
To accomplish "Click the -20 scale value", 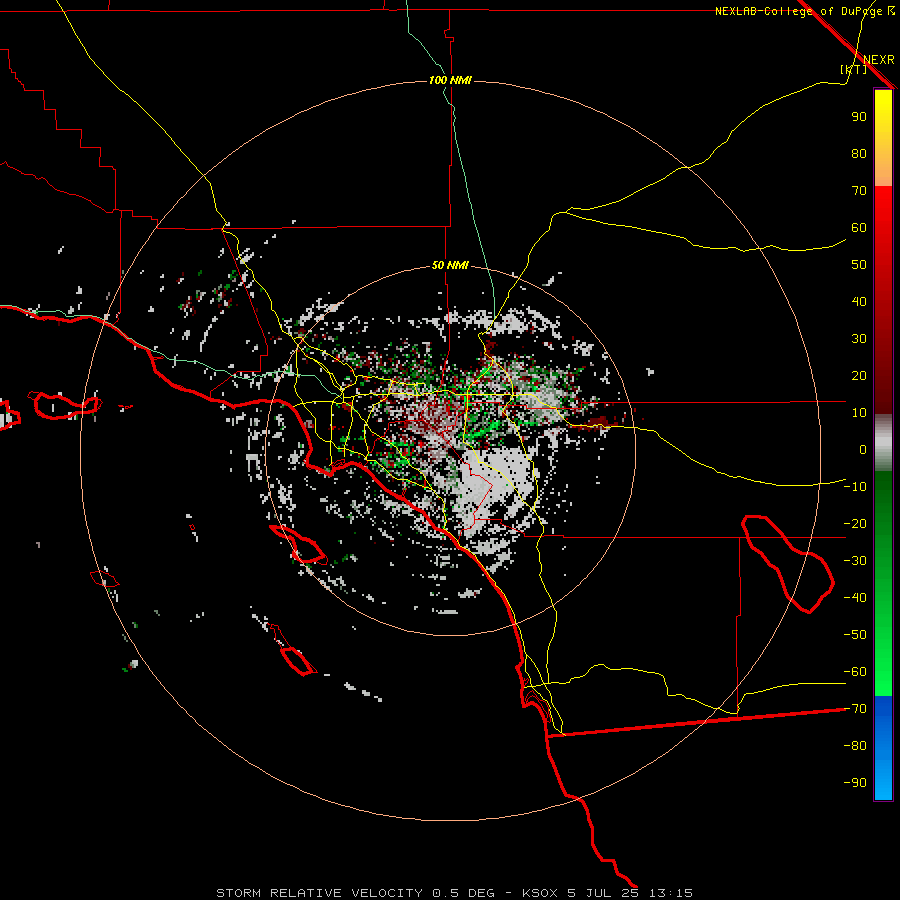I will (x=855, y=523).
